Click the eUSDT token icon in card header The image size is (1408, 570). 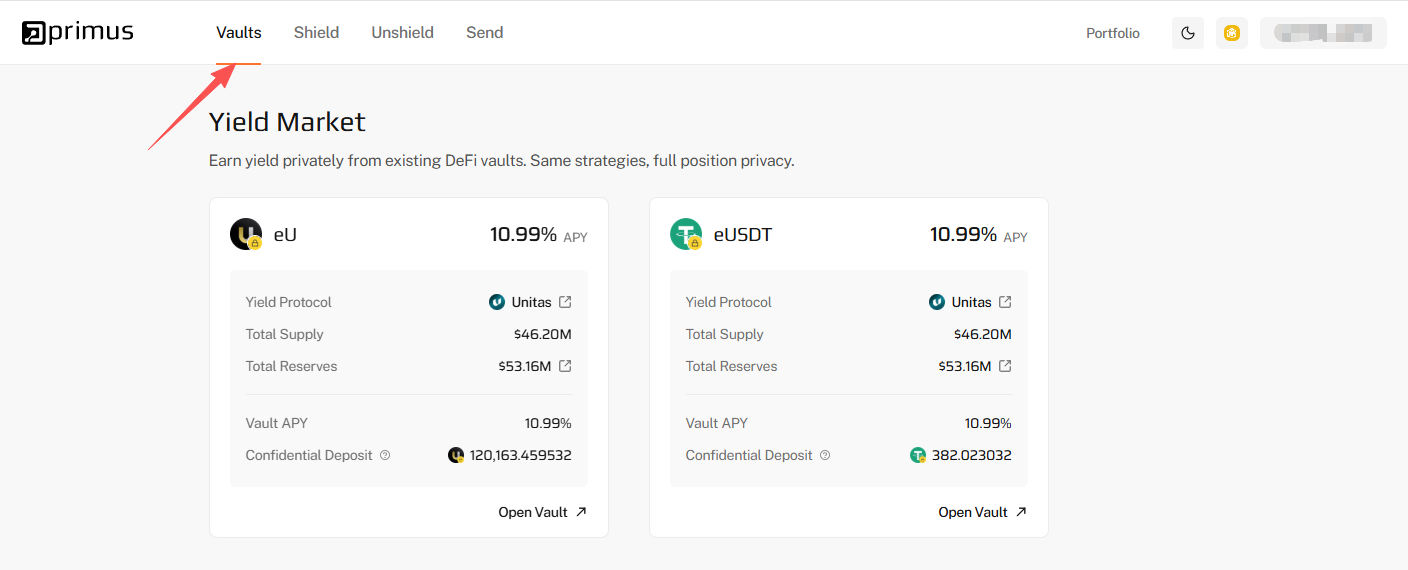(x=686, y=234)
